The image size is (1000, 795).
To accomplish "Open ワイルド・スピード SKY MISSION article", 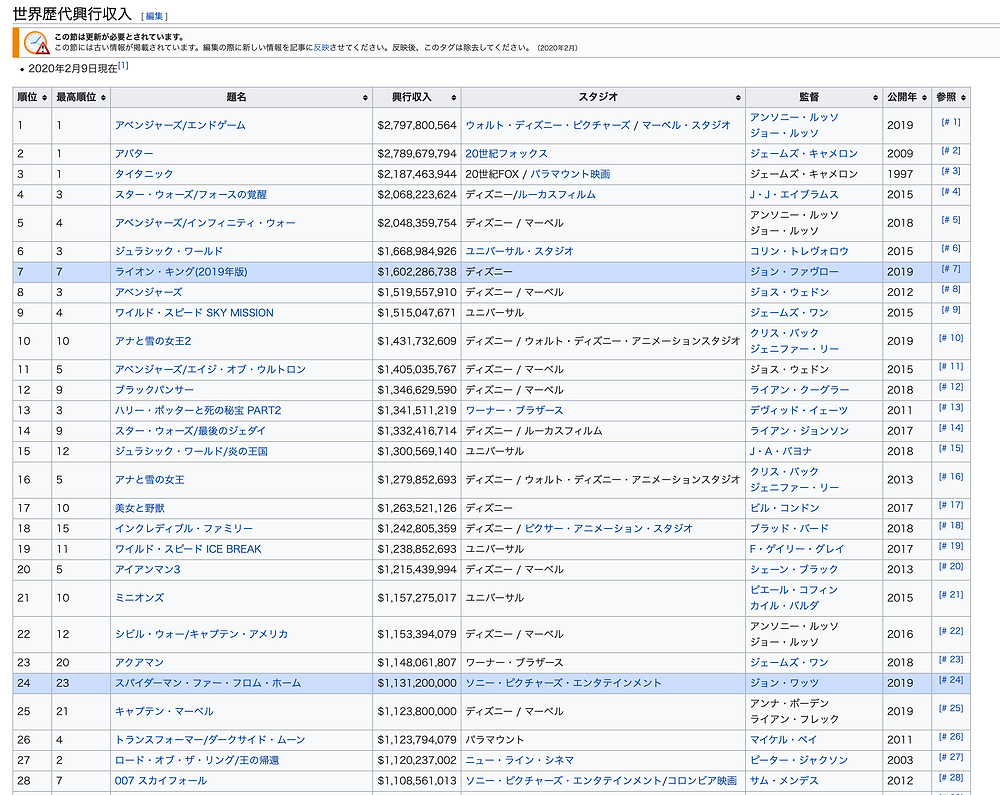I will 195,312.
